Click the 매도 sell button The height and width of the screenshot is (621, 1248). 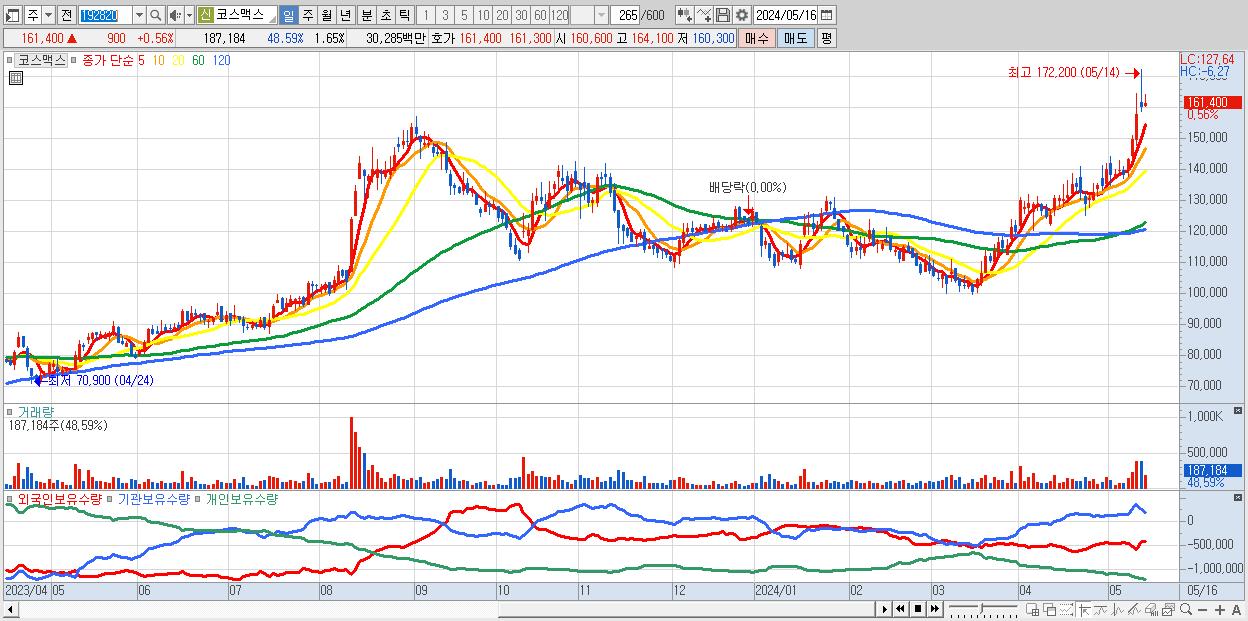click(x=796, y=38)
